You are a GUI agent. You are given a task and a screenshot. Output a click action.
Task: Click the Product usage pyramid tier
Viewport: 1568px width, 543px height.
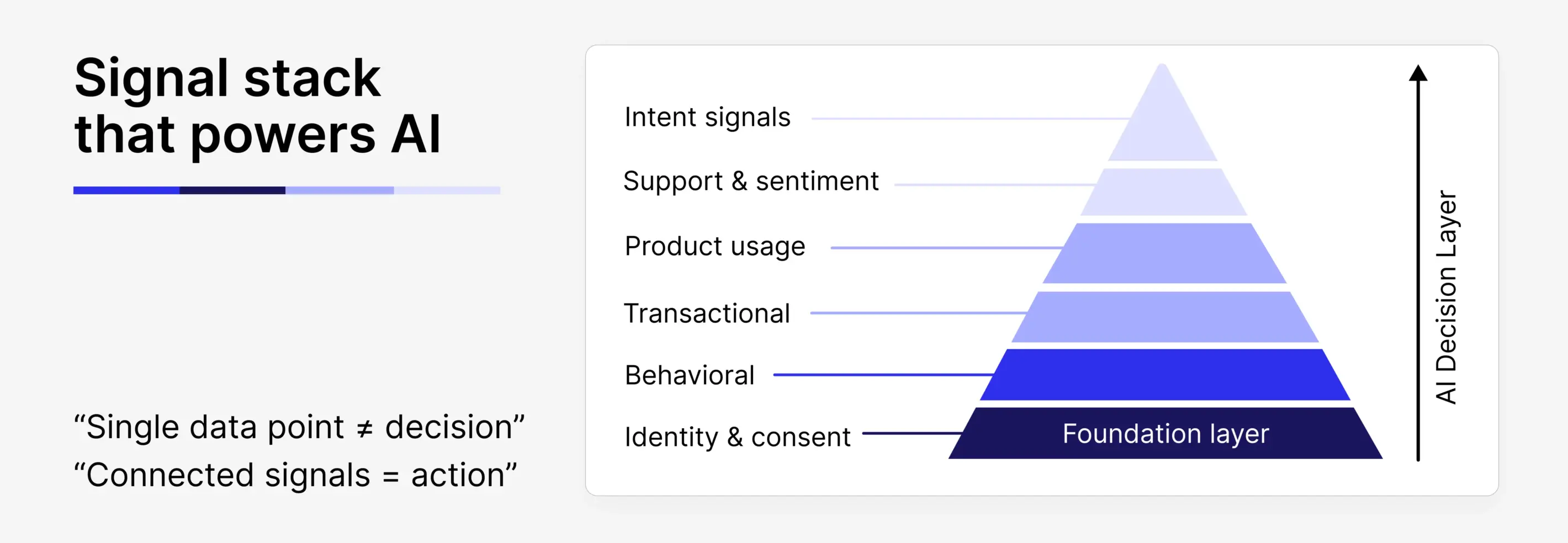click(1164, 253)
